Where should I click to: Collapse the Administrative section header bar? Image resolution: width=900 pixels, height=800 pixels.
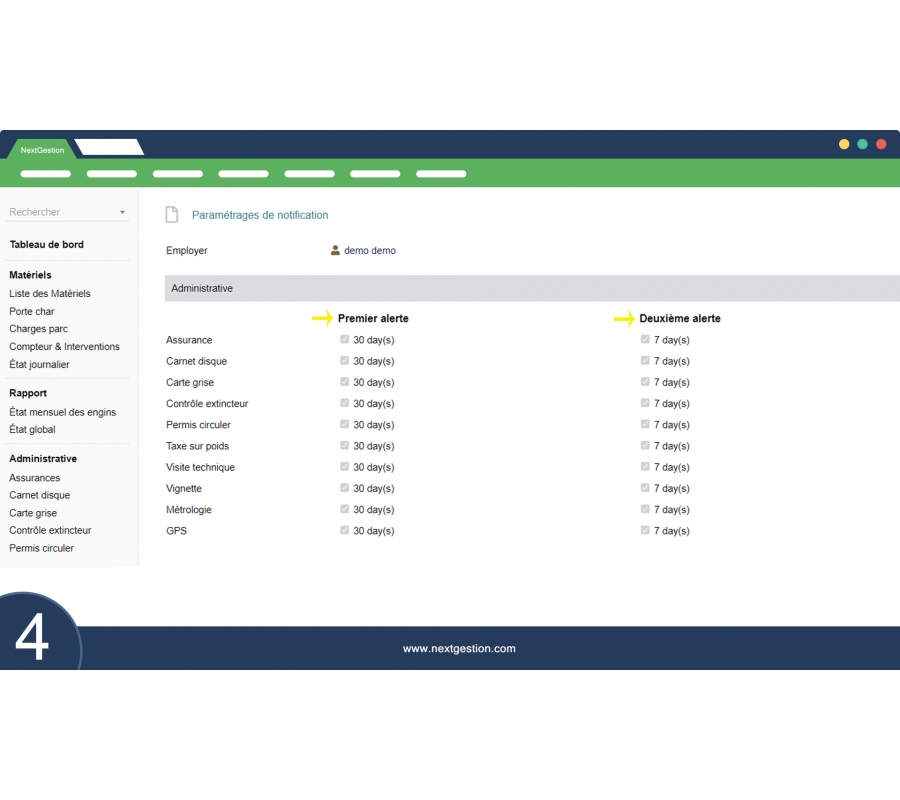point(532,288)
